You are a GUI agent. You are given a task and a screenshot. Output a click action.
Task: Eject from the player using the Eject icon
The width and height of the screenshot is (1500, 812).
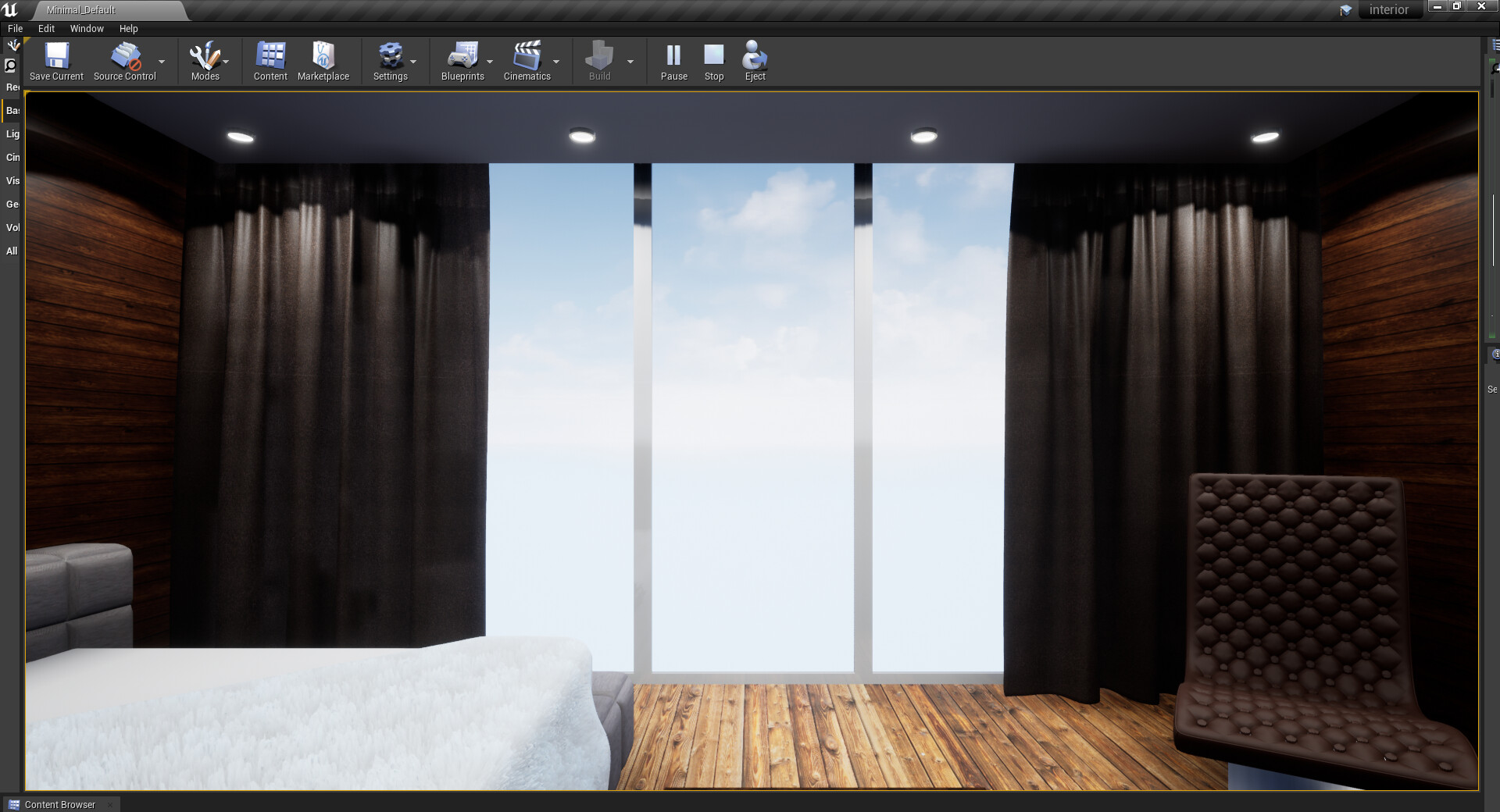(754, 56)
